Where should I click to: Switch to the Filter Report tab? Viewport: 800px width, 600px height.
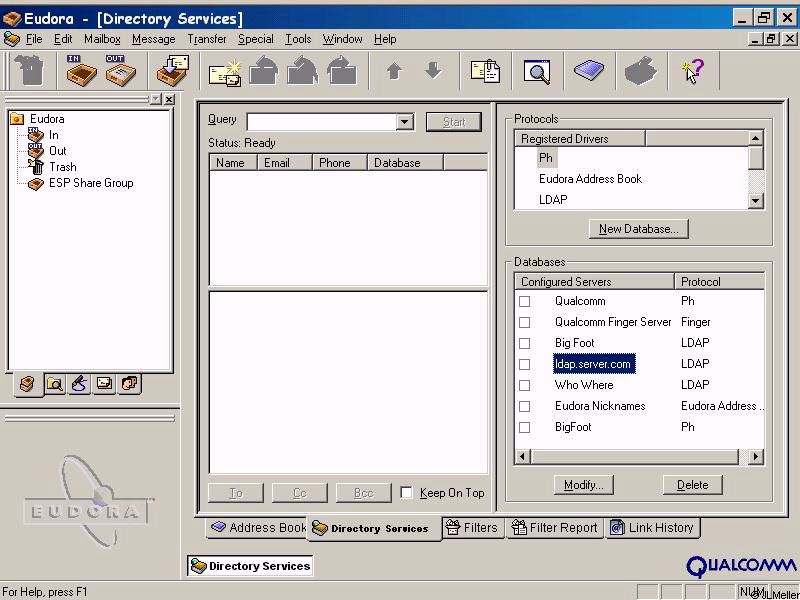tap(555, 528)
